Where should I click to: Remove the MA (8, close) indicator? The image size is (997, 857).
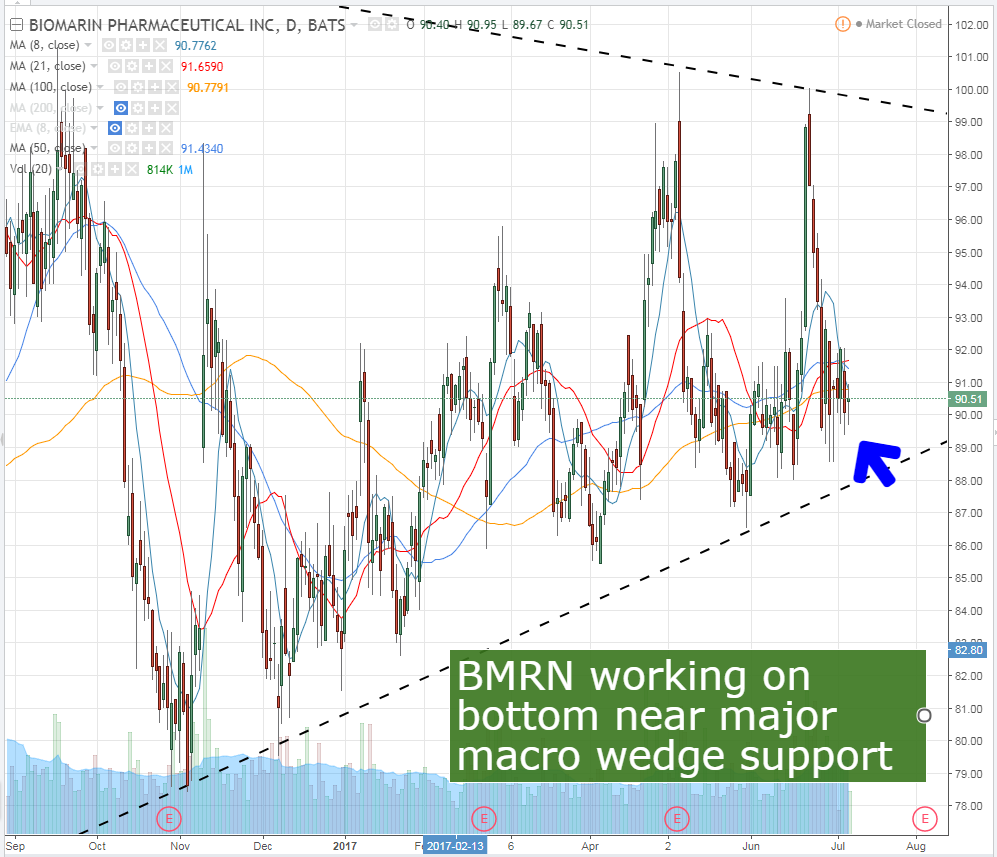pos(160,45)
